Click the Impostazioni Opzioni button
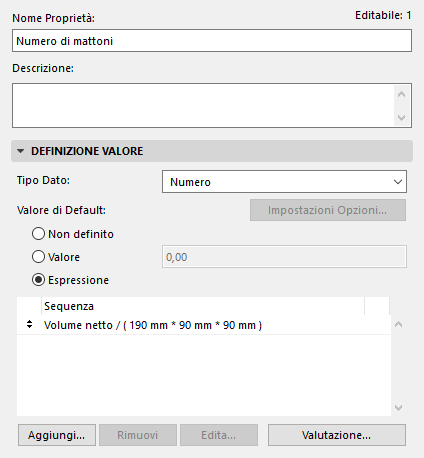 [328, 210]
